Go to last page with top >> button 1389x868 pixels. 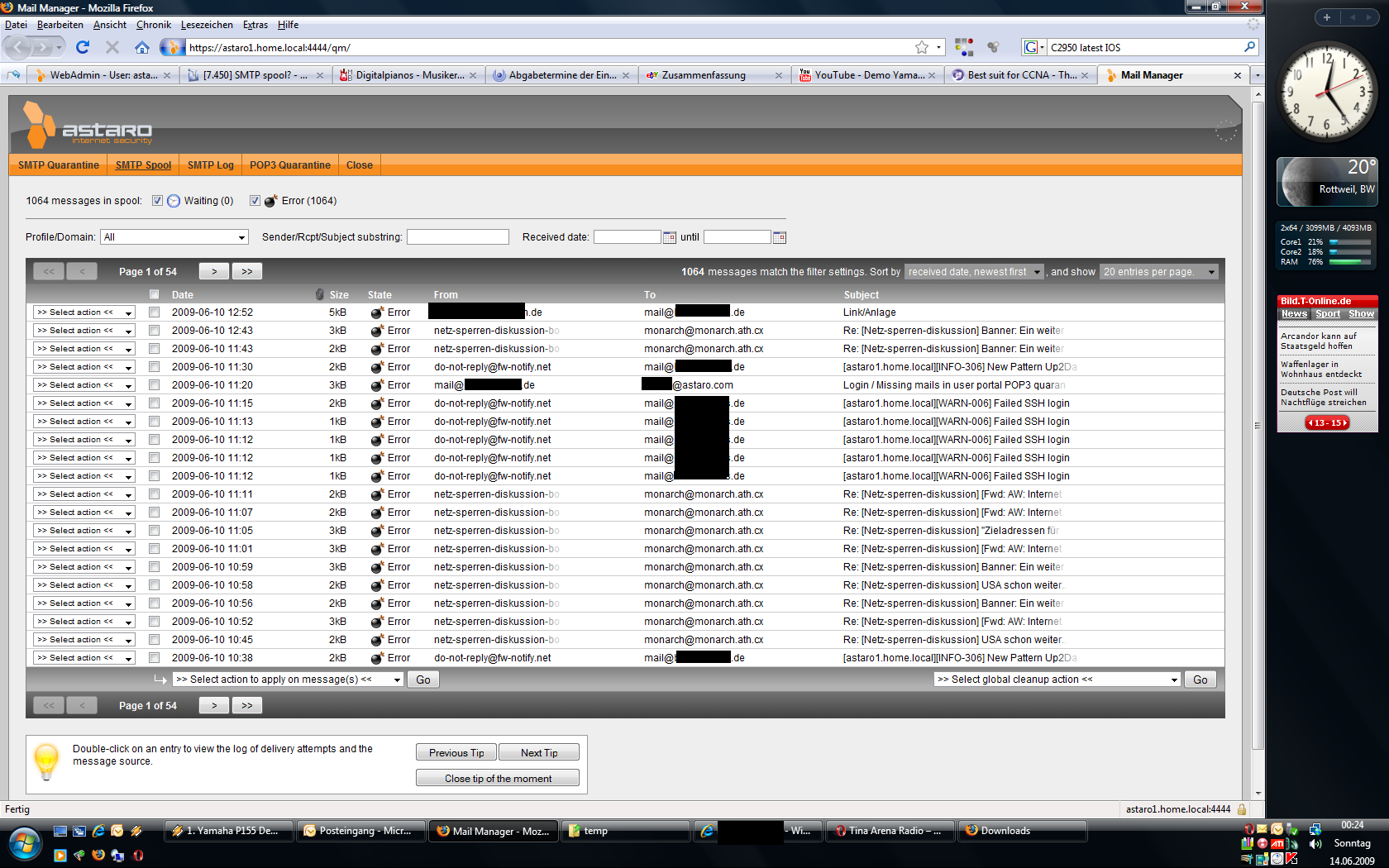pyautogui.click(x=247, y=271)
